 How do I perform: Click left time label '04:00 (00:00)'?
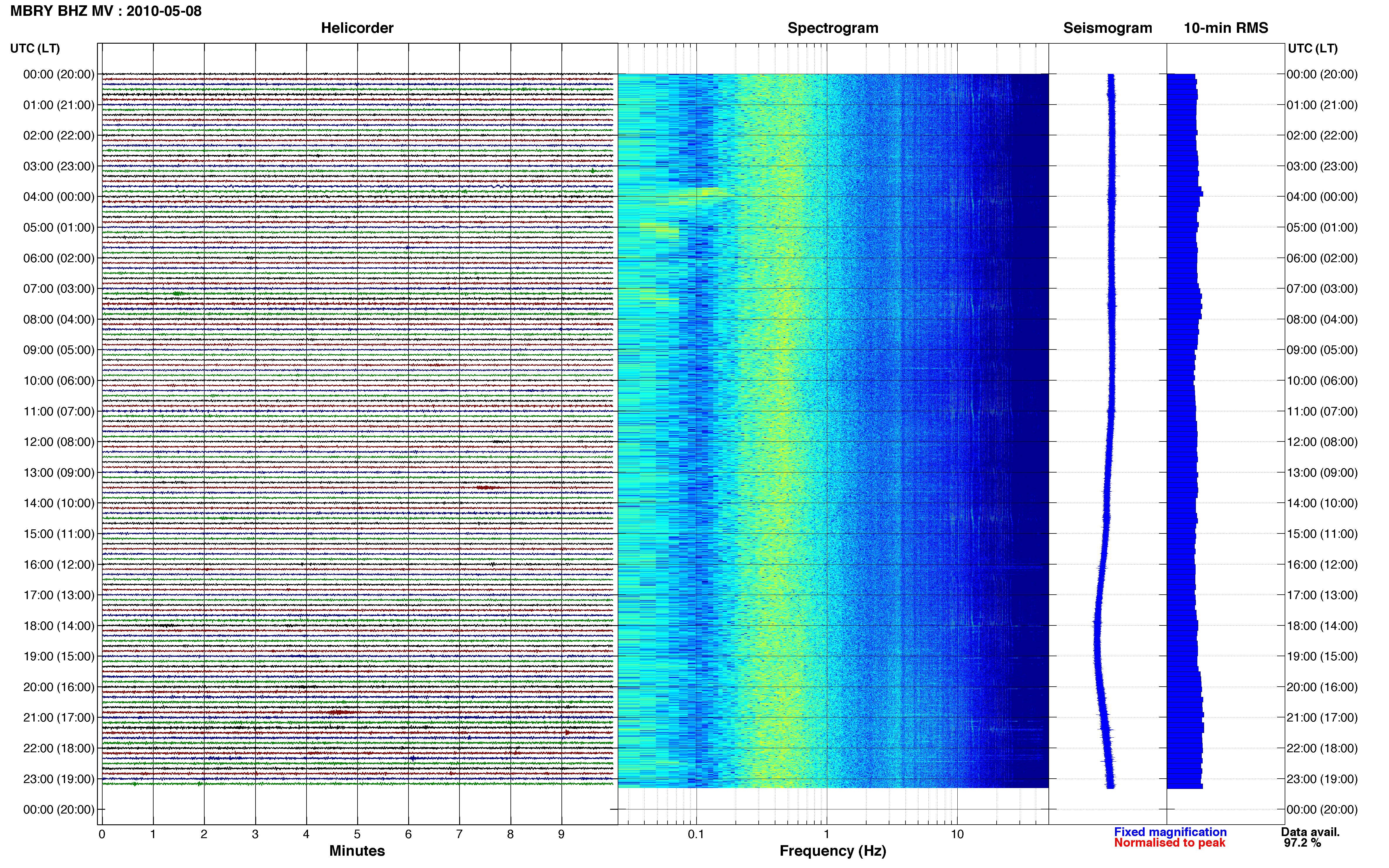pyautogui.click(x=59, y=196)
